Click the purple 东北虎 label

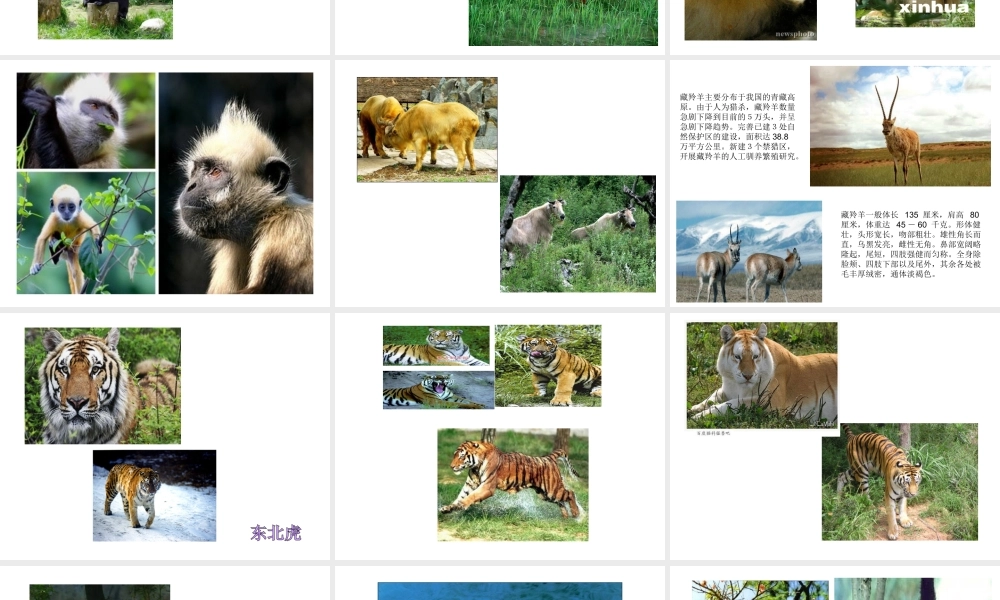tap(276, 532)
